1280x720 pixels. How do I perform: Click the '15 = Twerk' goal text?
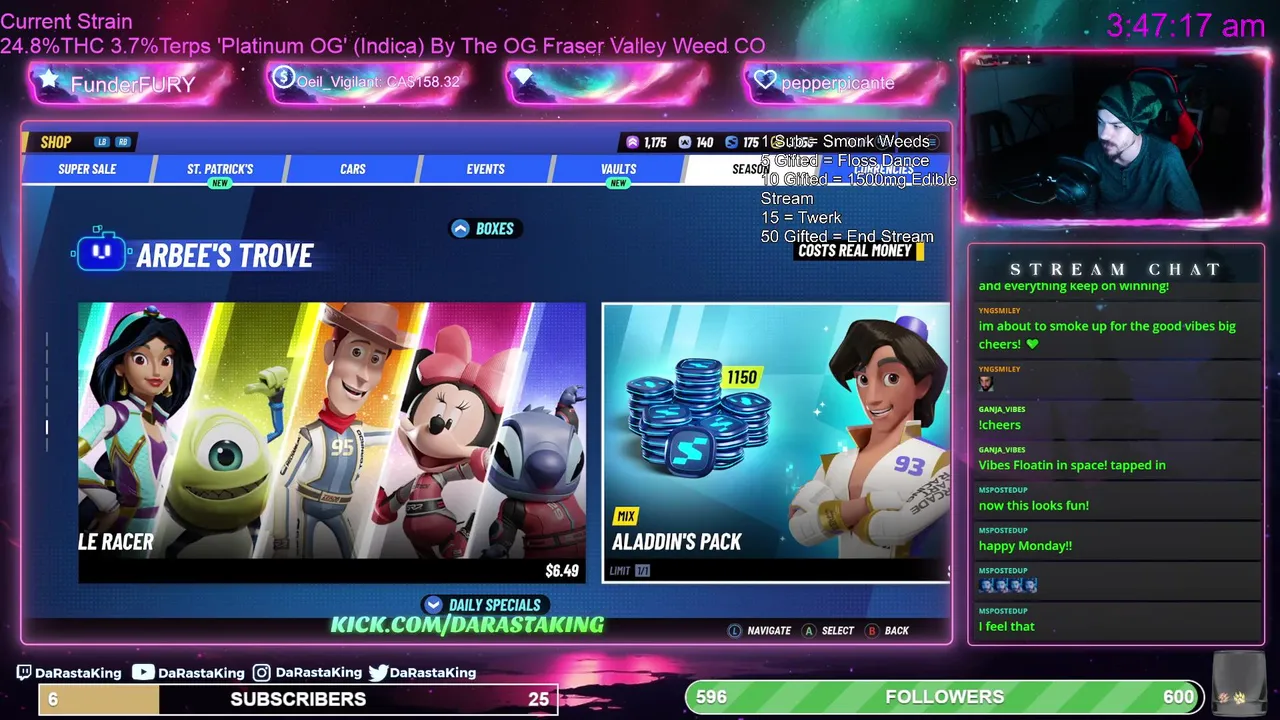point(801,218)
